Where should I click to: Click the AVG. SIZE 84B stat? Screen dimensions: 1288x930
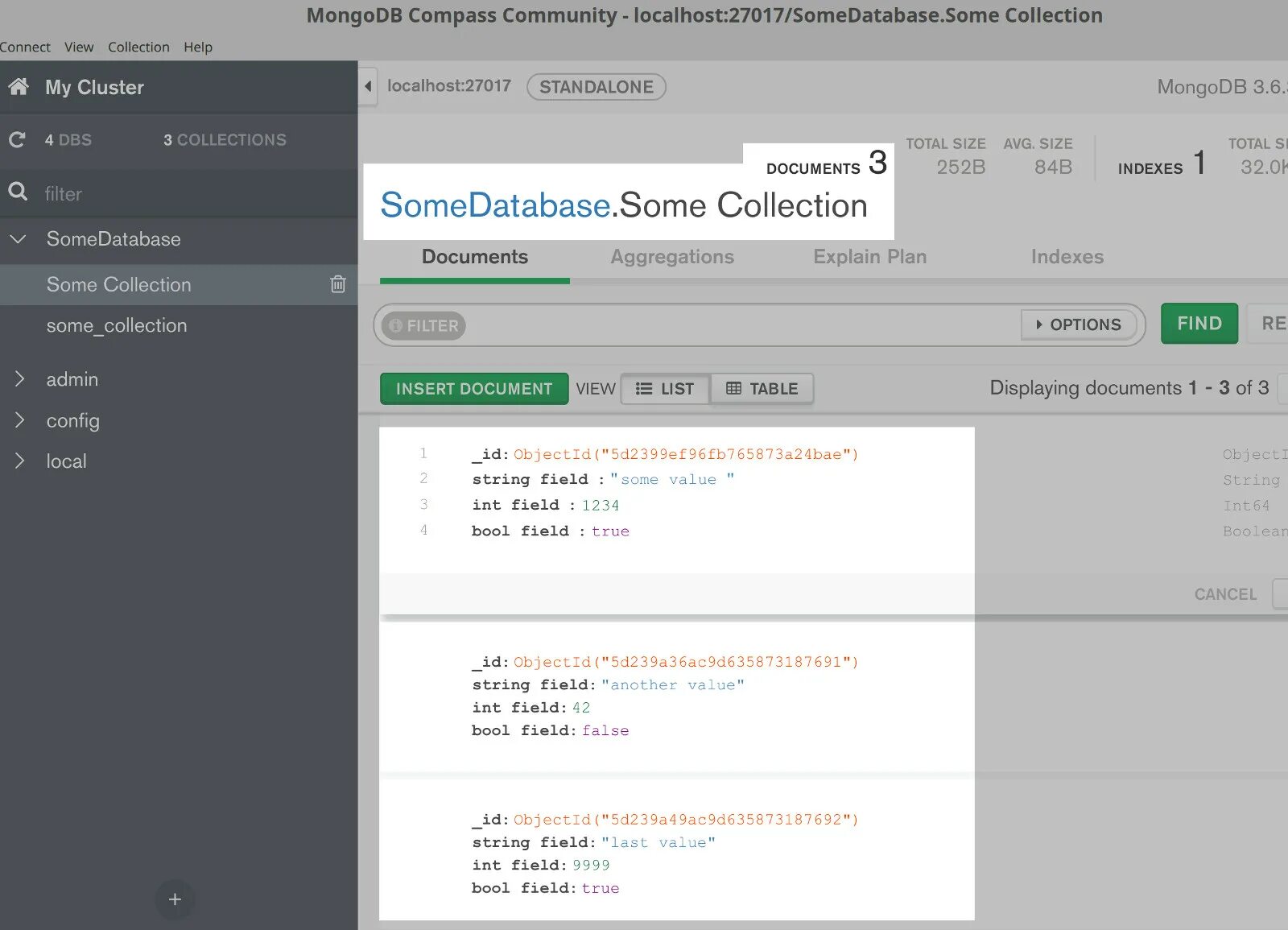tap(1038, 156)
